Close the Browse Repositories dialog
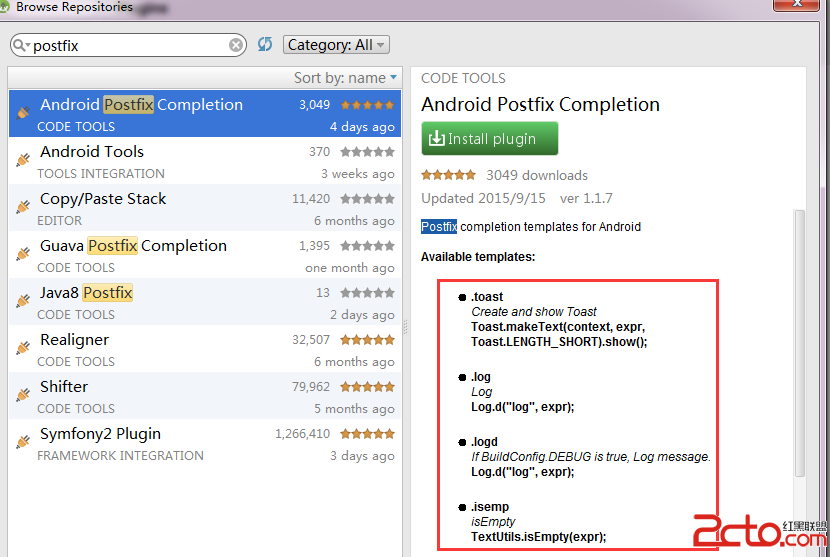Screen dimensions: 830x557 click(x=796, y=4)
